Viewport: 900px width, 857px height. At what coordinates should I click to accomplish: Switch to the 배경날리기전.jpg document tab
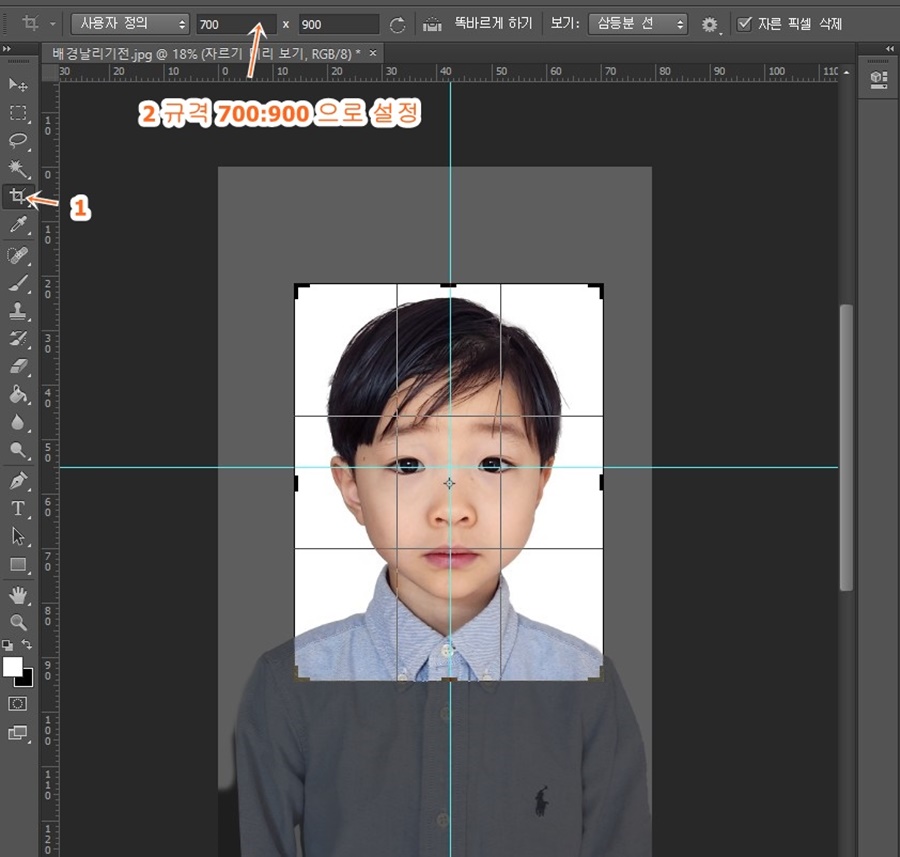click(x=205, y=54)
